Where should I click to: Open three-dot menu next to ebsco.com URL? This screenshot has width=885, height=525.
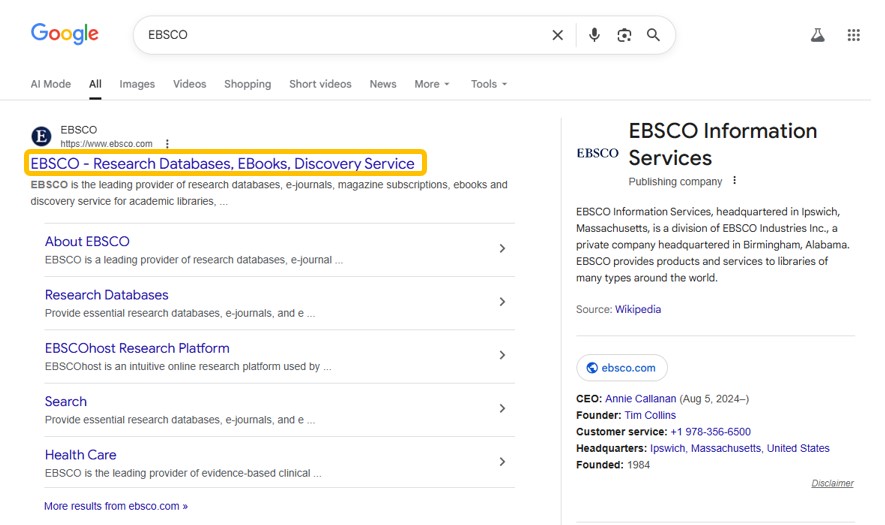click(167, 144)
